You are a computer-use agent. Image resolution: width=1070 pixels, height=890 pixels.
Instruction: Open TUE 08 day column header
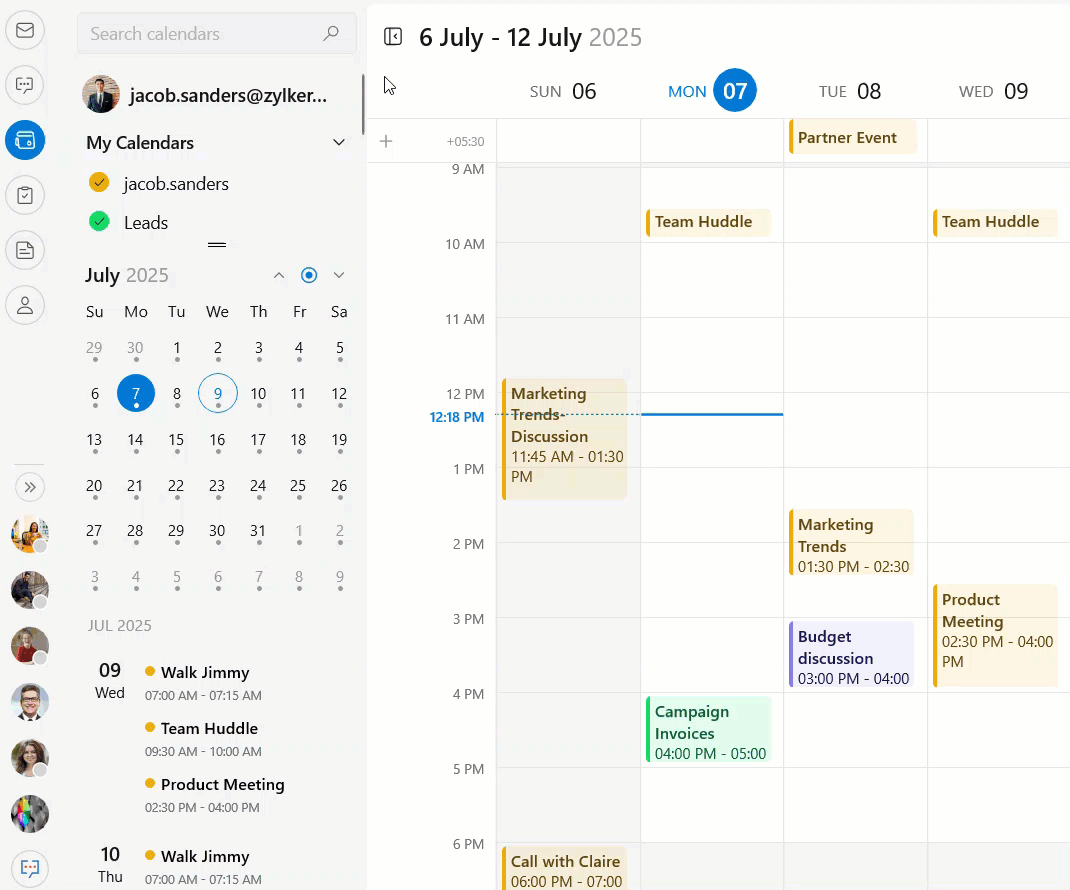[x=850, y=91]
